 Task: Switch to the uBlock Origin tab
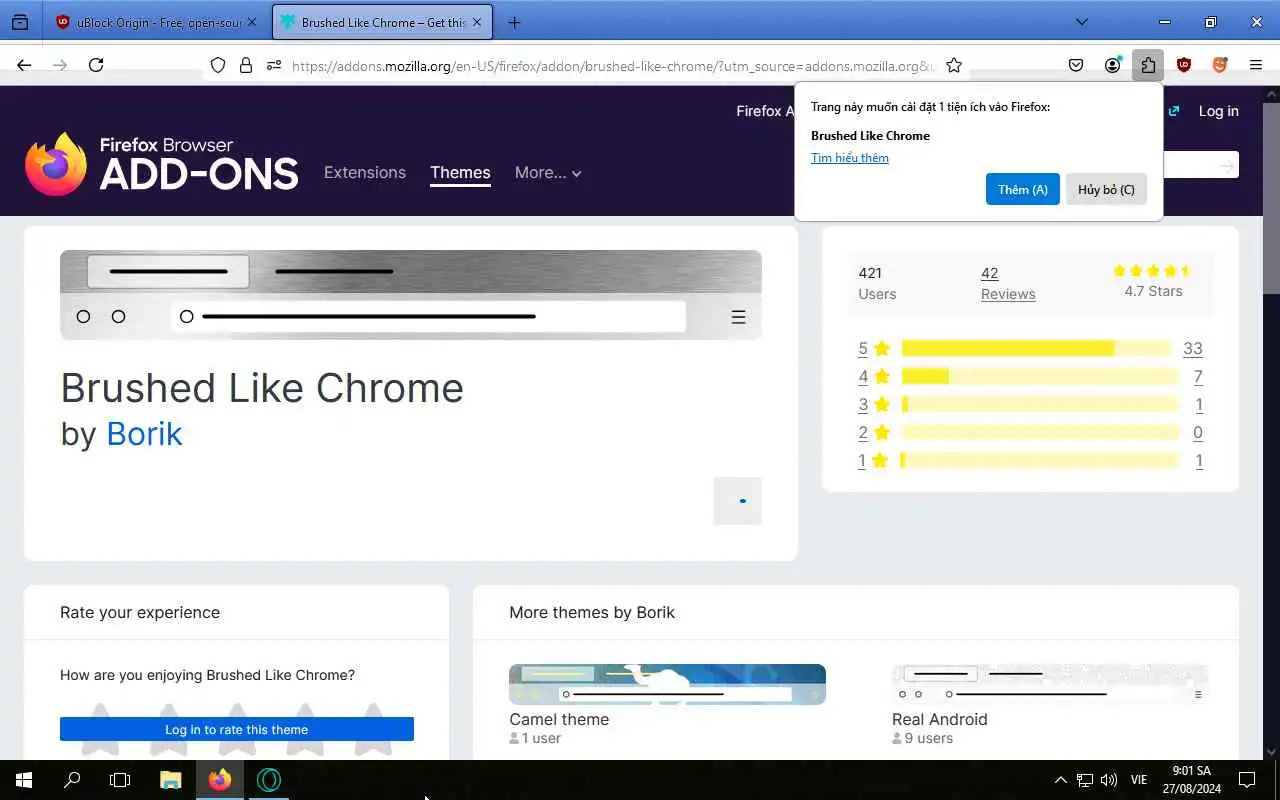coord(156,22)
